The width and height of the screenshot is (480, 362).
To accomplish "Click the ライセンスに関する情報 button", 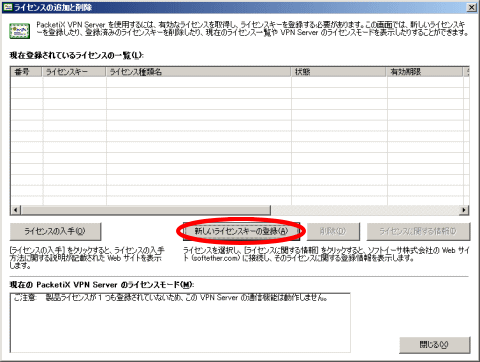I will (x=418, y=231).
